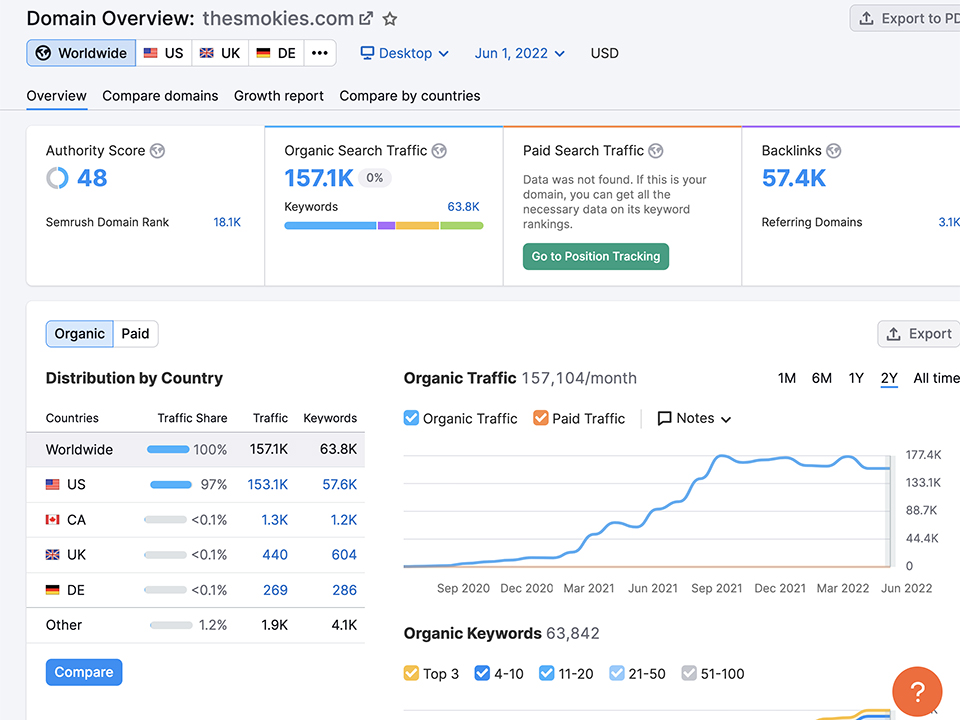Screen dimensions: 960x720
Task: Open thesmokies.com external link icon
Action: click(x=366, y=18)
